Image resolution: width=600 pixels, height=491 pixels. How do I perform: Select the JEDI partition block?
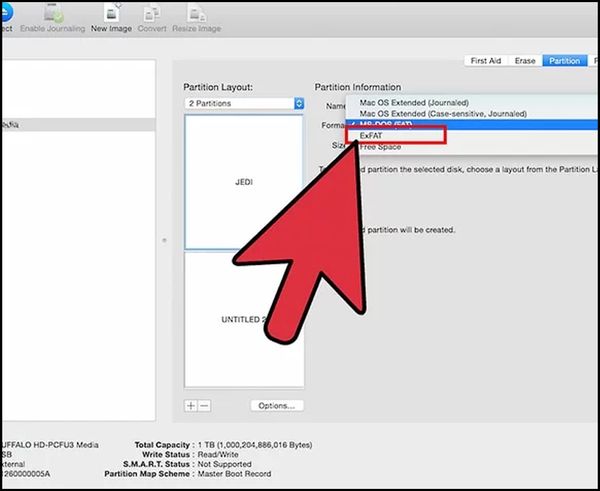245,183
